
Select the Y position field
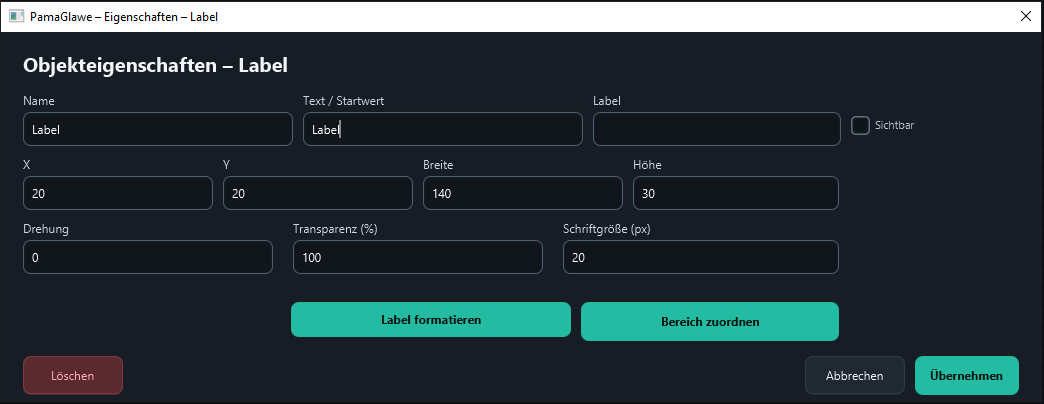(318, 193)
